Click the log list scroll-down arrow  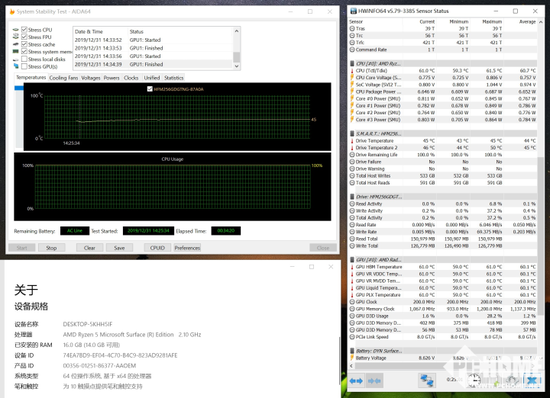236,66
